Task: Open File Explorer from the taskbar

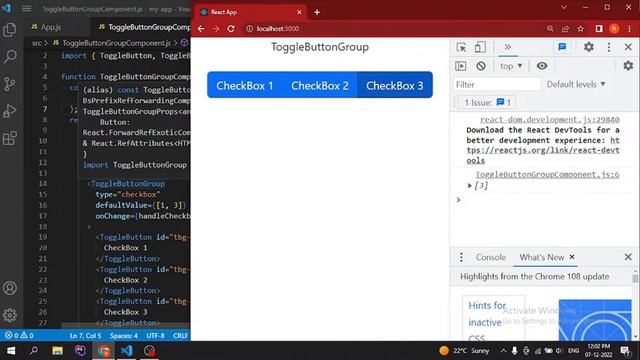Action: (57, 351)
